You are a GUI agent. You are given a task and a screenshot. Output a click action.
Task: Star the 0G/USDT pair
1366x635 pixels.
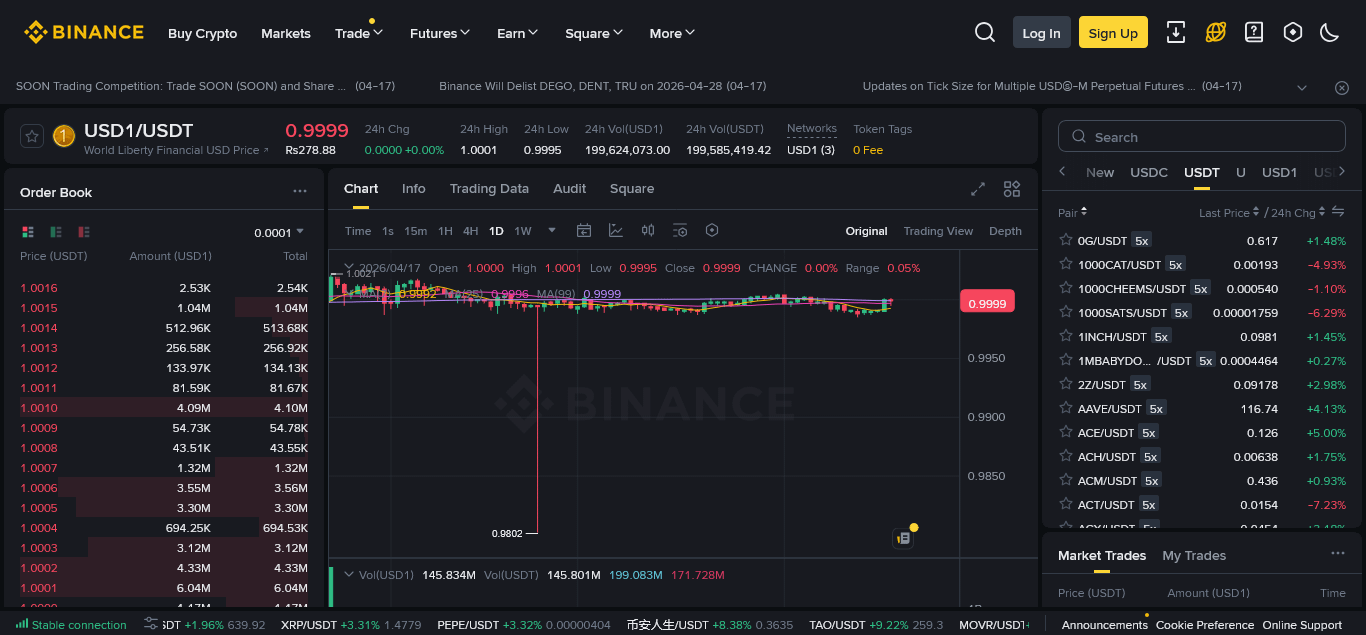point(1066,240)
